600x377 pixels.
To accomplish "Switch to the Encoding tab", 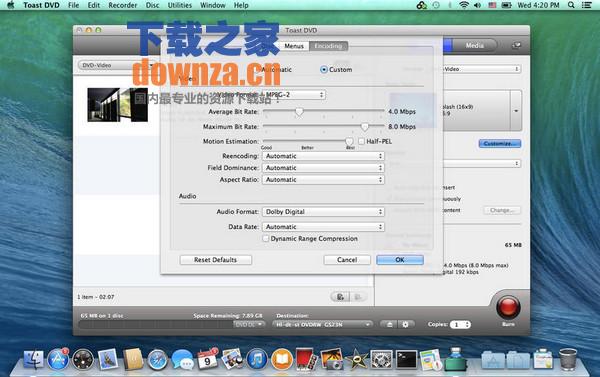I will point(328,46).
